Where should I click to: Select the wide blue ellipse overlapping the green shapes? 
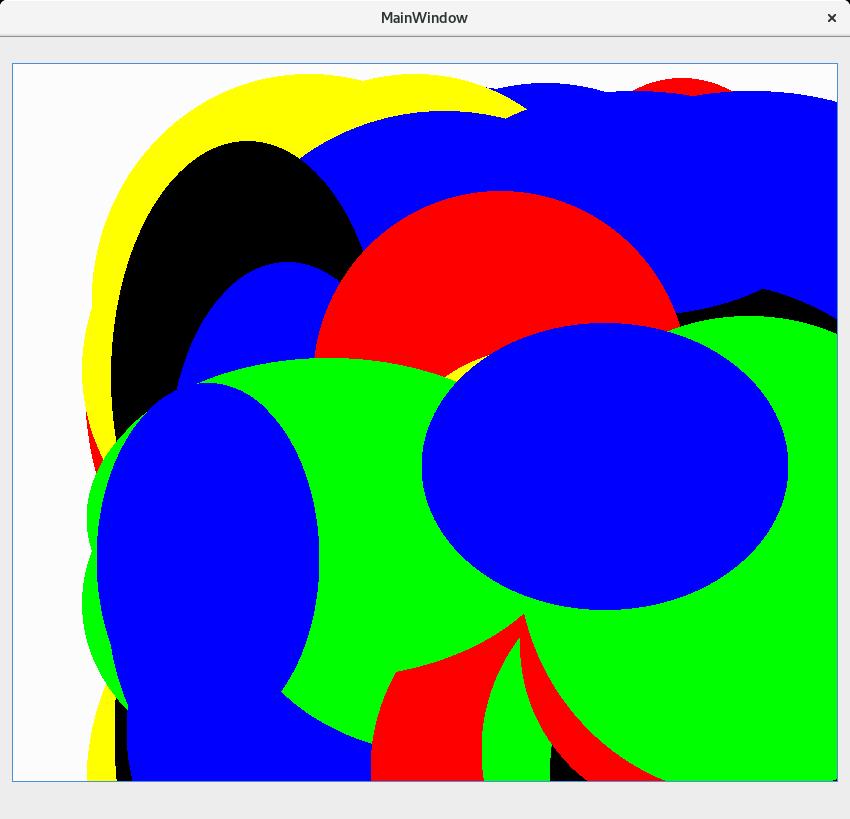click(605, 466)
